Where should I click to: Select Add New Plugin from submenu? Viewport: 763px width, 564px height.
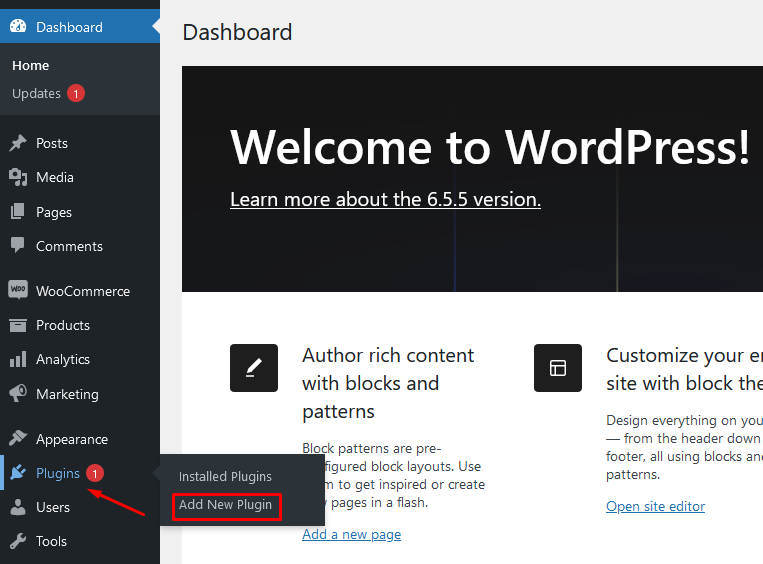point(225,505)
